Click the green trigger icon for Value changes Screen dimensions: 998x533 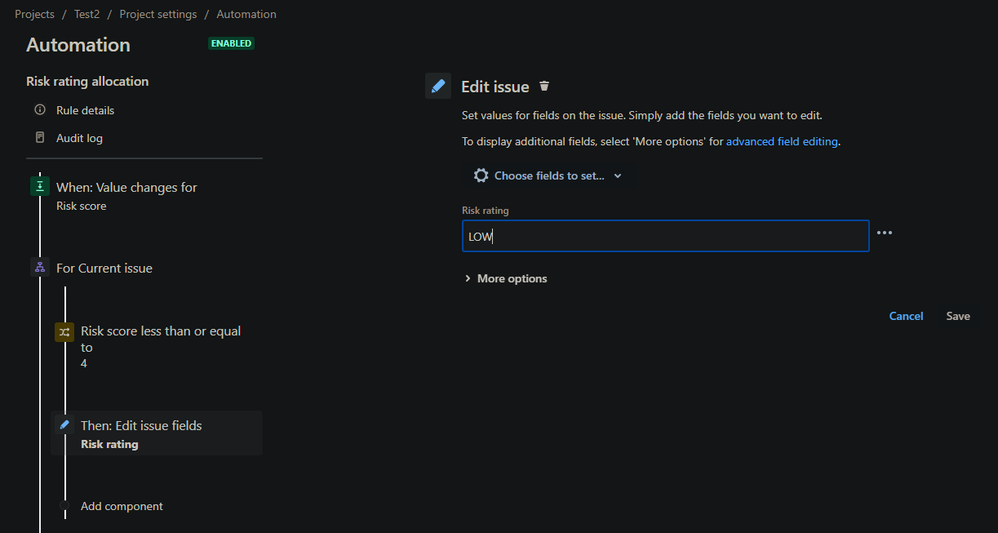[40, 187]
